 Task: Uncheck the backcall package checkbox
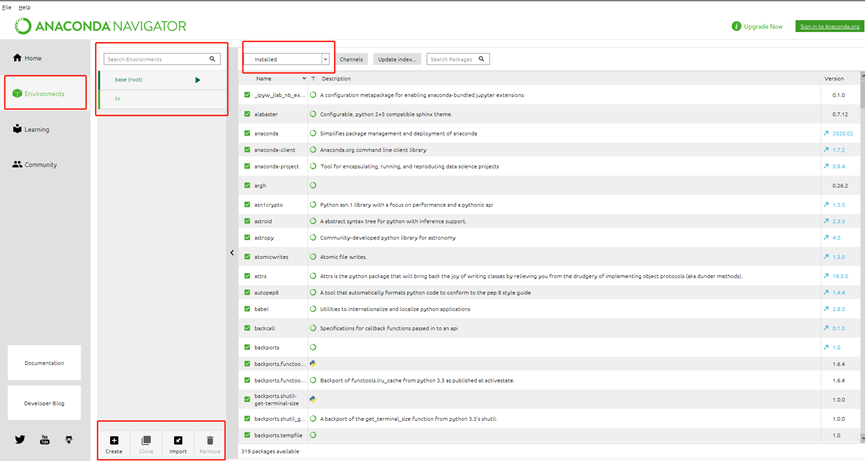pos(247,328)
